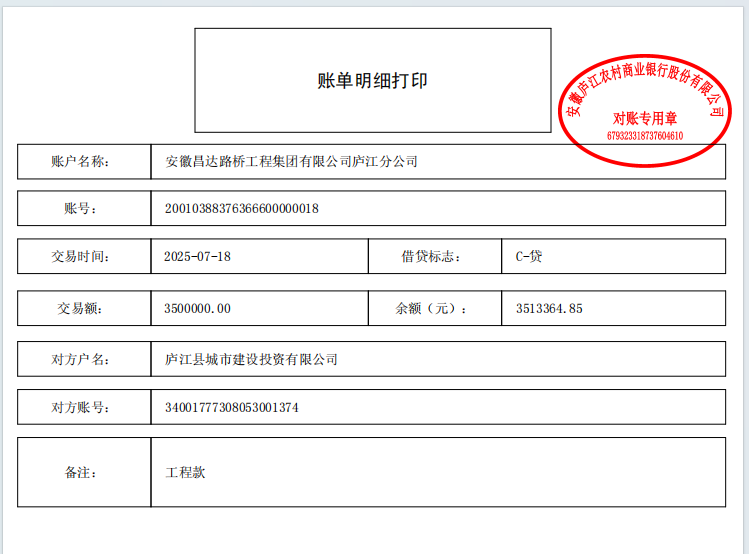Select the 交易时间 label cell

[85, 256]
